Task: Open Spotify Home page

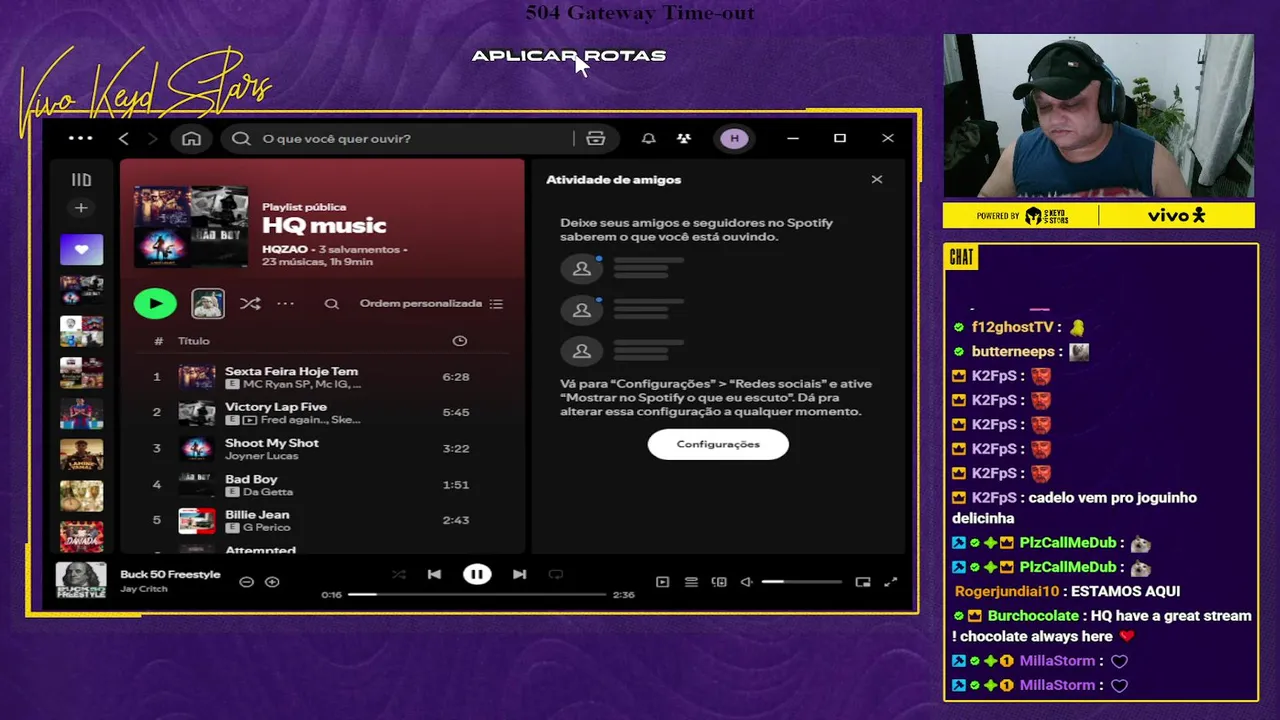Action: click(x=191, y=138)
